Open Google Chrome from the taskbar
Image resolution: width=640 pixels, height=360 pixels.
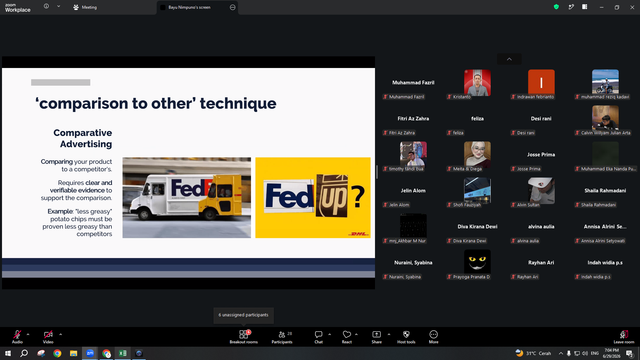57,353
